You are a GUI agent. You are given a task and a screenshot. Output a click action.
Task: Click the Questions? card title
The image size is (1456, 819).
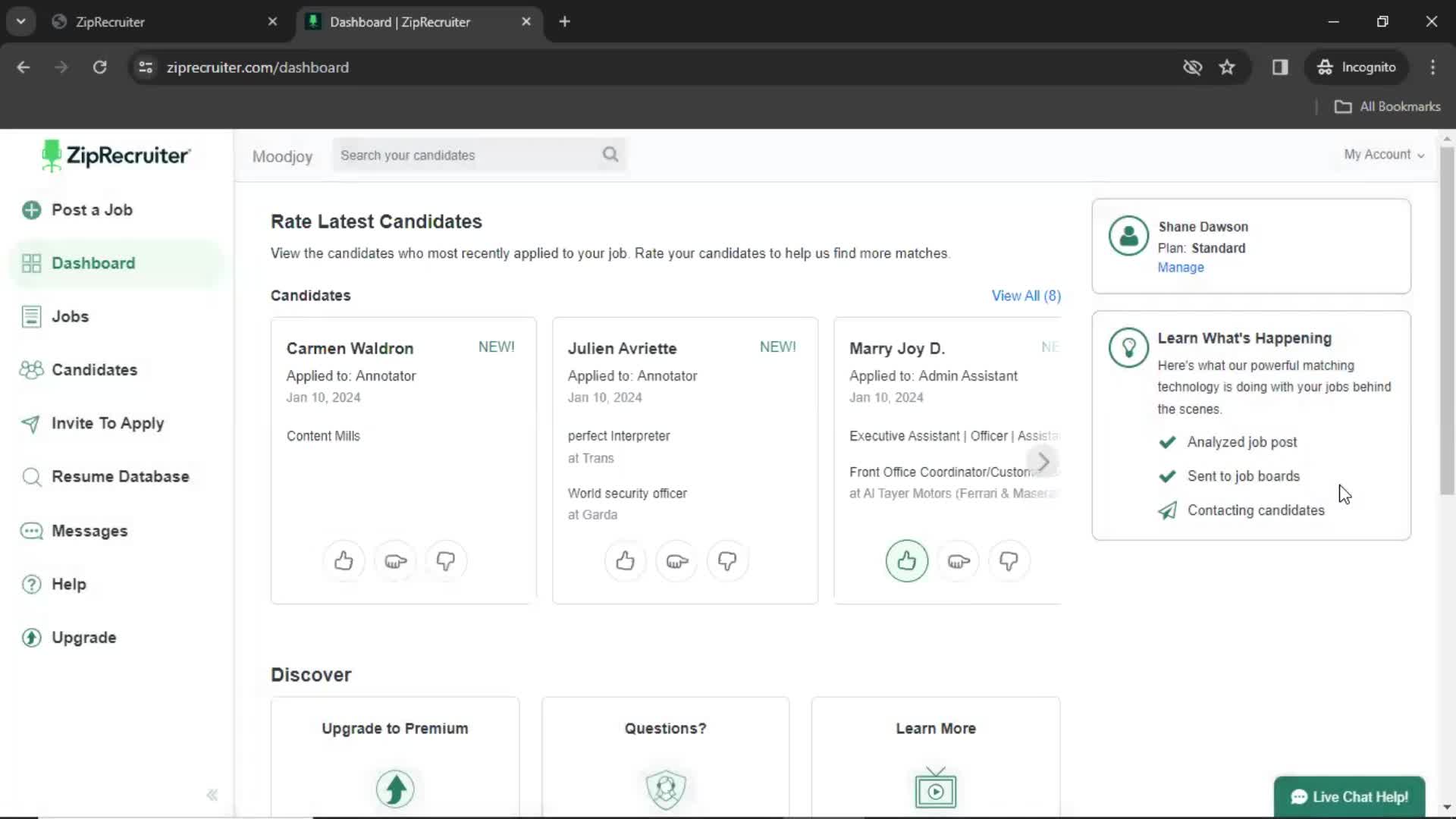[x=665, y=729]
